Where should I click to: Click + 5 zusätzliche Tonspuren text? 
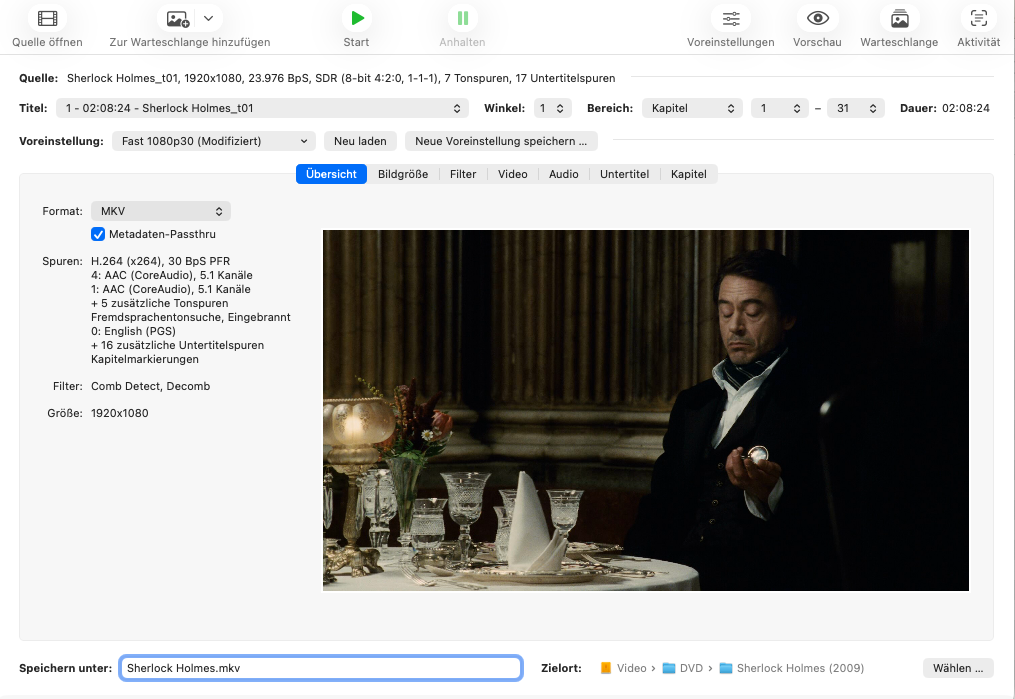point(160,304)
